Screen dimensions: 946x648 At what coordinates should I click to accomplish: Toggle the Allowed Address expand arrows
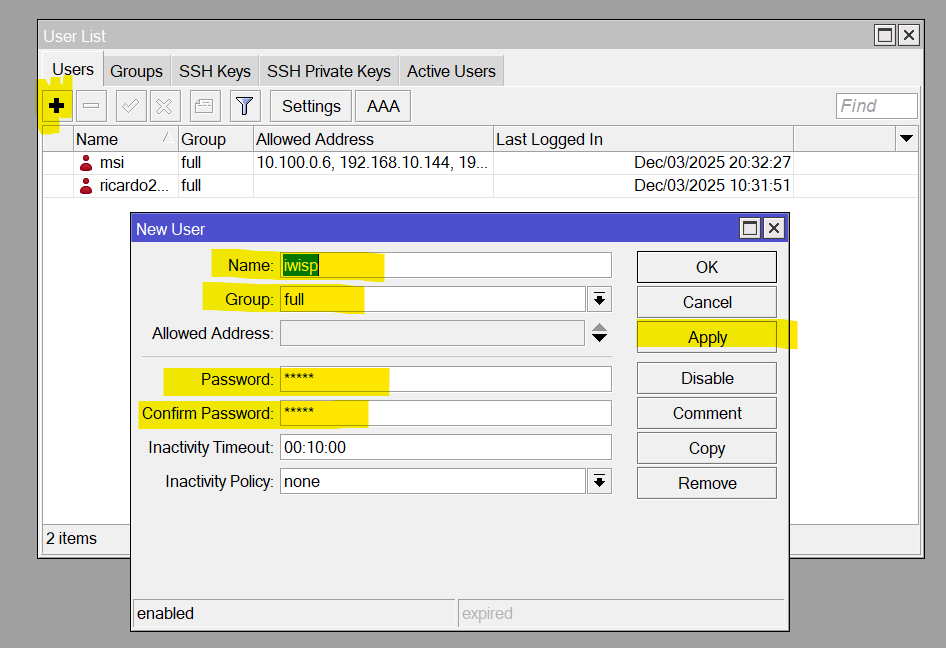pyautogui.click(x=599, y=333)
